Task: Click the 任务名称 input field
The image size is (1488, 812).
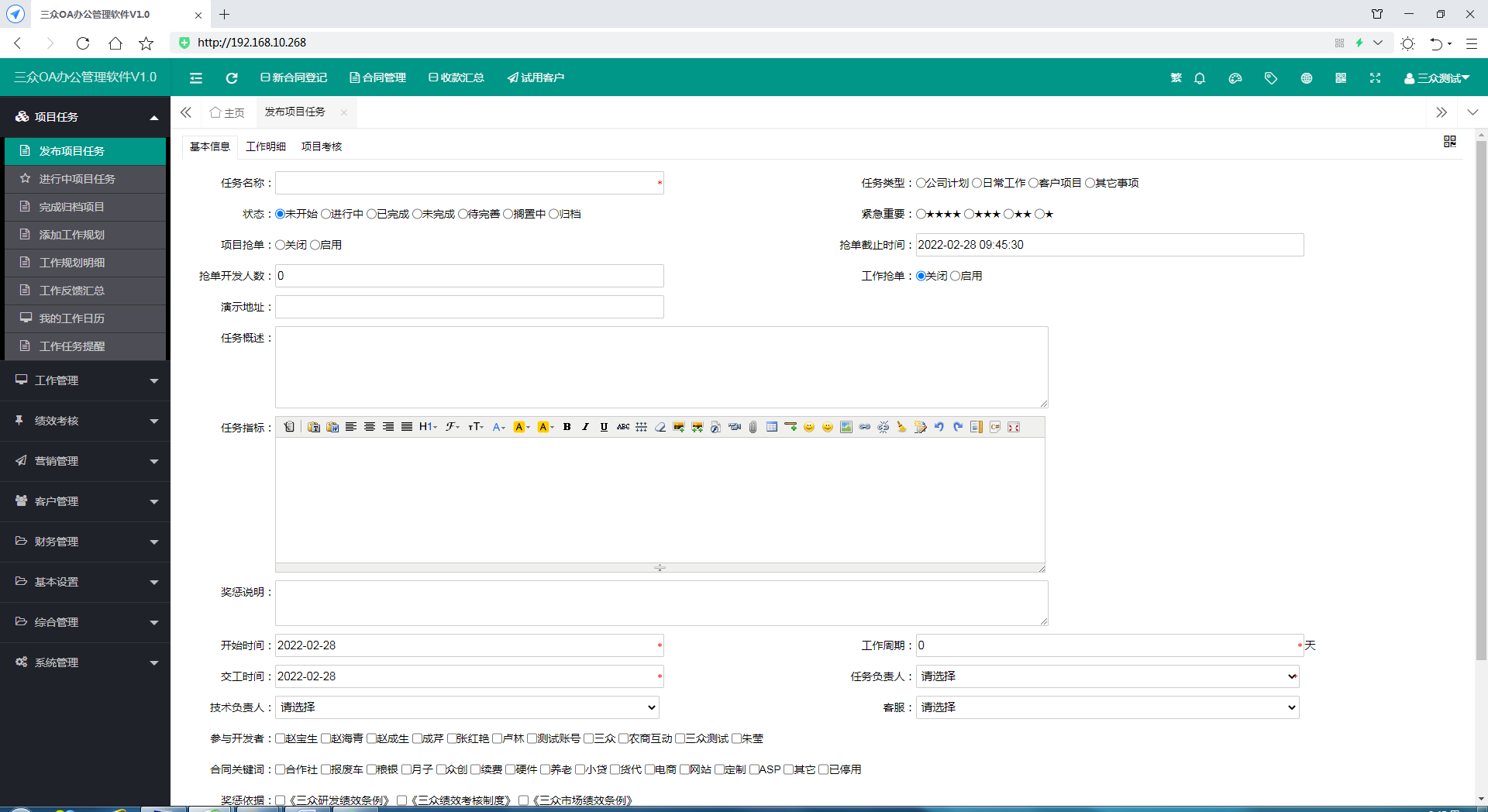Action: (470, 183)
